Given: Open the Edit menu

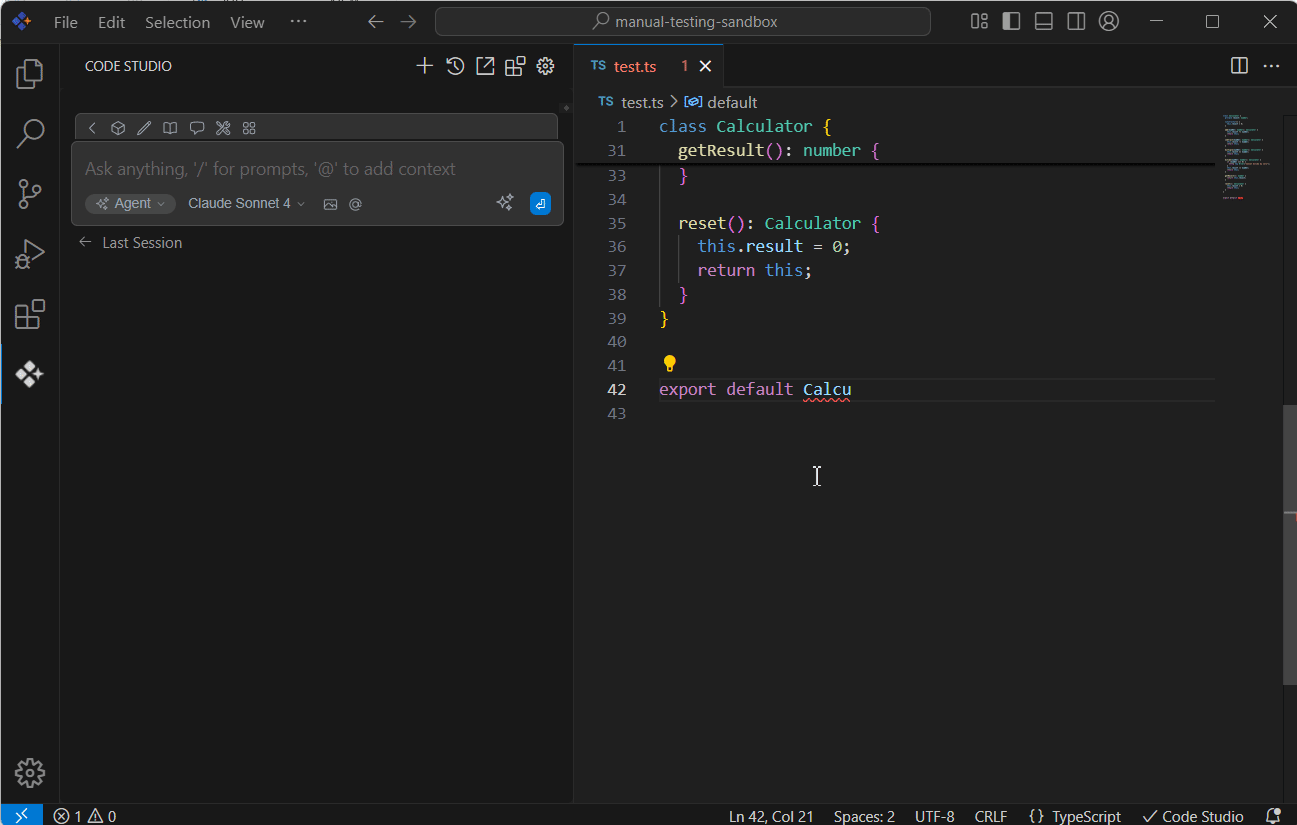Looking at the screenshot, I should (x=111, y=22).
